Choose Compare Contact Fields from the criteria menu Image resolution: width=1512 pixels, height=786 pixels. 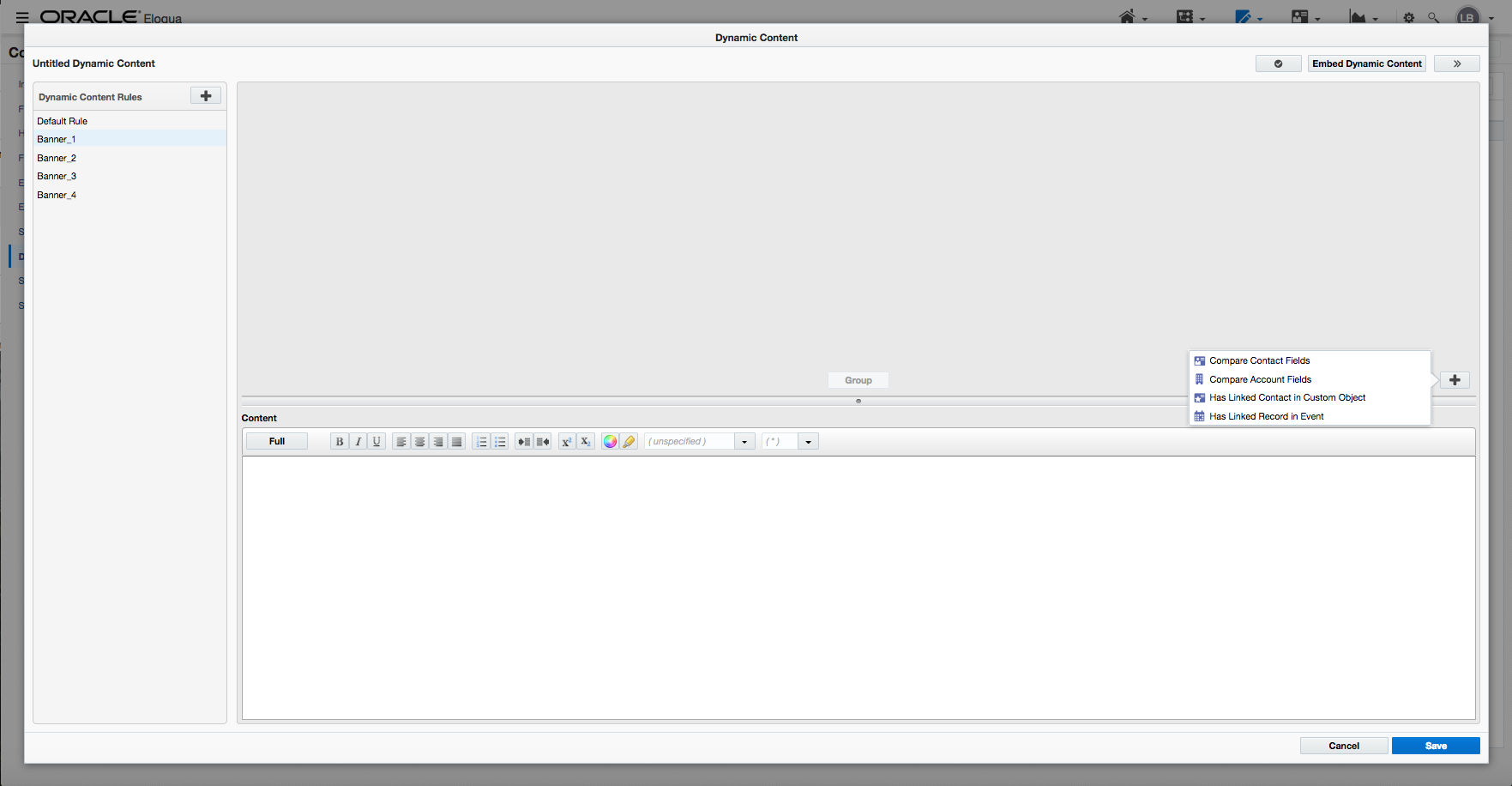[1259, 360]
